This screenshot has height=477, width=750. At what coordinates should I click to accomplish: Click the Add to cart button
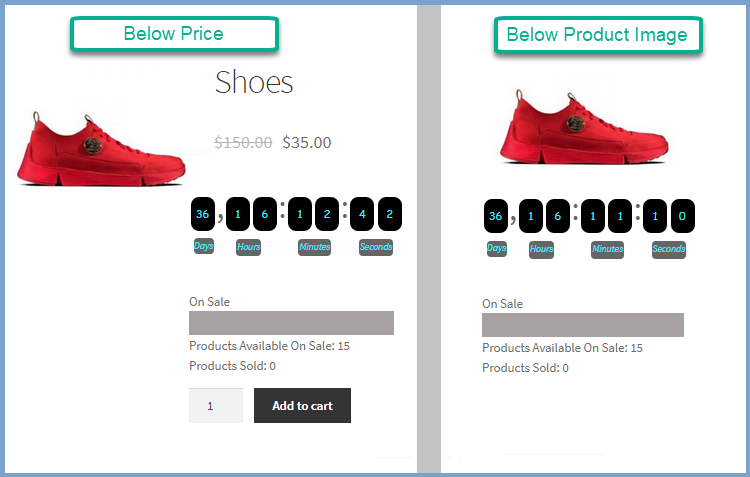pos(302,405)
